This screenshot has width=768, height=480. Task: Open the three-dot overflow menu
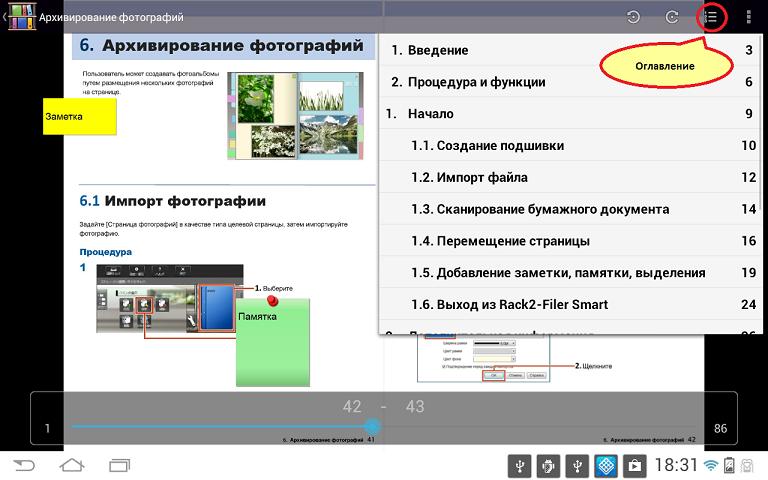coord(748,17)
